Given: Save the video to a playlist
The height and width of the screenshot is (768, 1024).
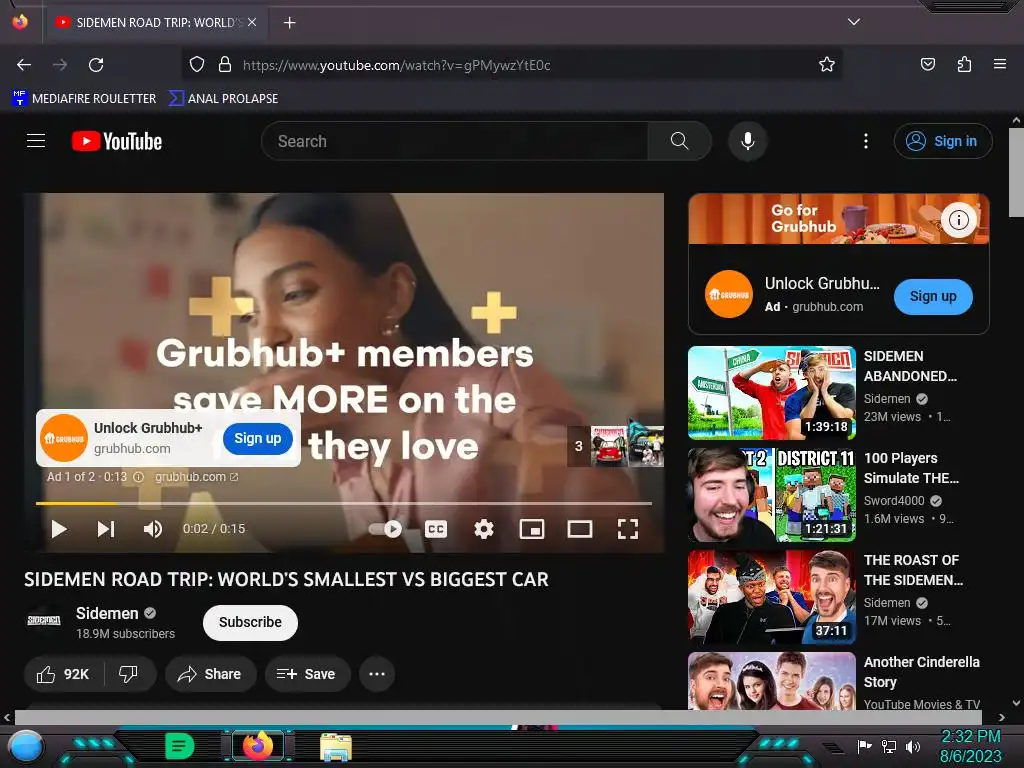Looking at the screenshot, I should click(307, 674).
